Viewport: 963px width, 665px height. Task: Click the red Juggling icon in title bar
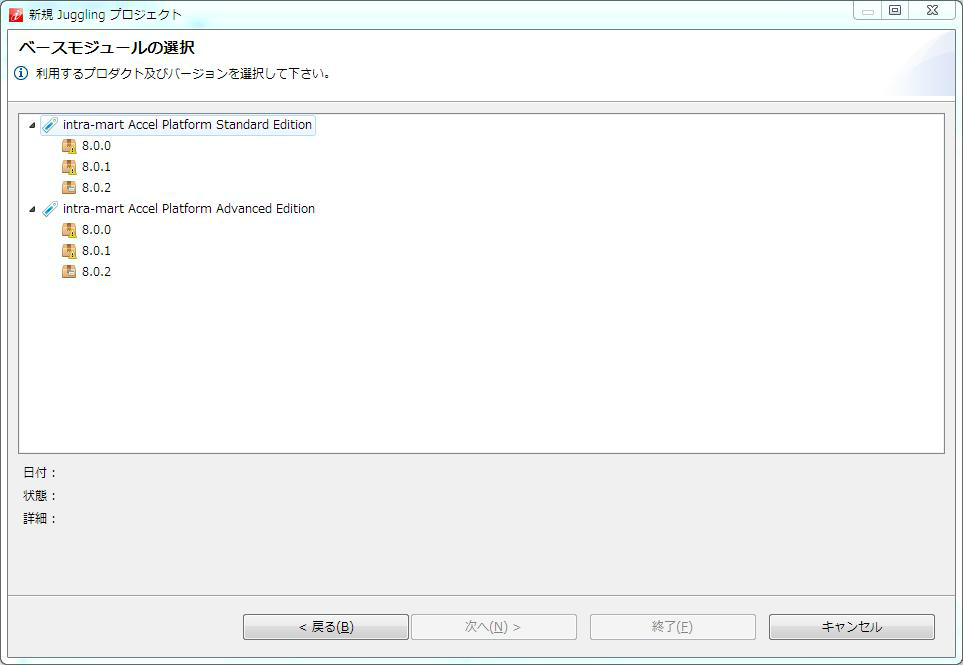point(16,14)
